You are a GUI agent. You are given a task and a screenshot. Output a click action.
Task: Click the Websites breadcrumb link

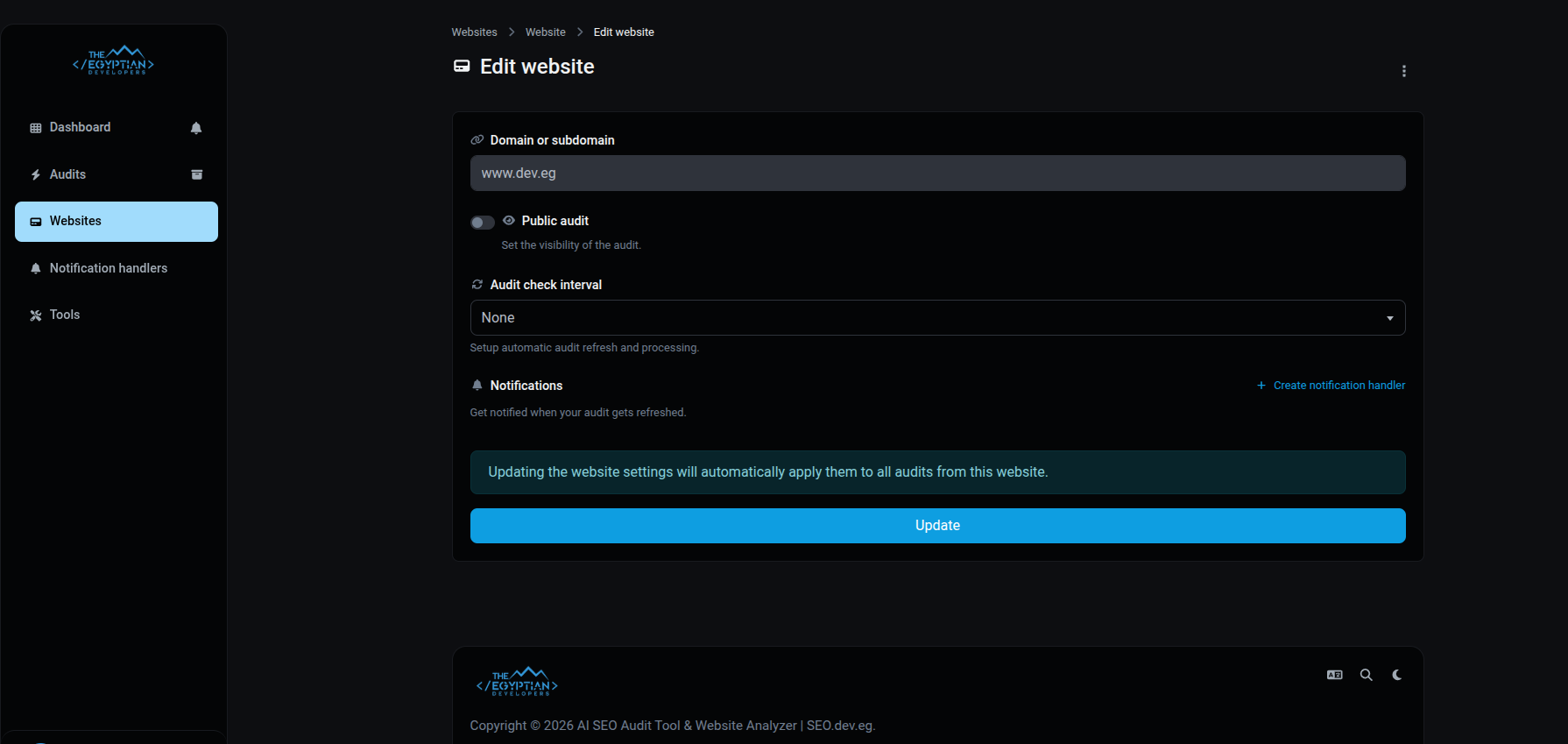click(474, 32)
